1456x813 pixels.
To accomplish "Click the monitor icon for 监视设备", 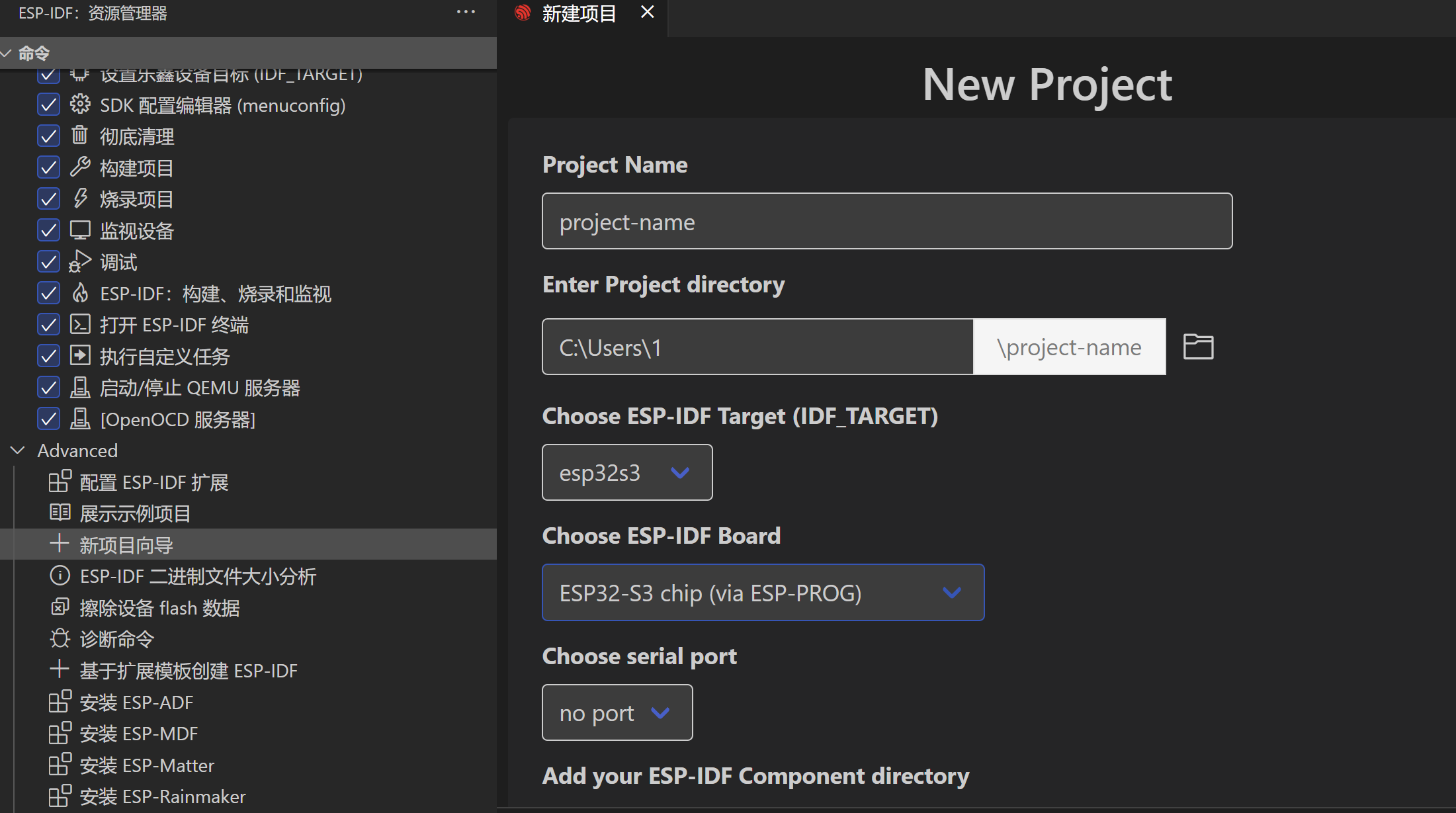I will (x=80, y=230).
